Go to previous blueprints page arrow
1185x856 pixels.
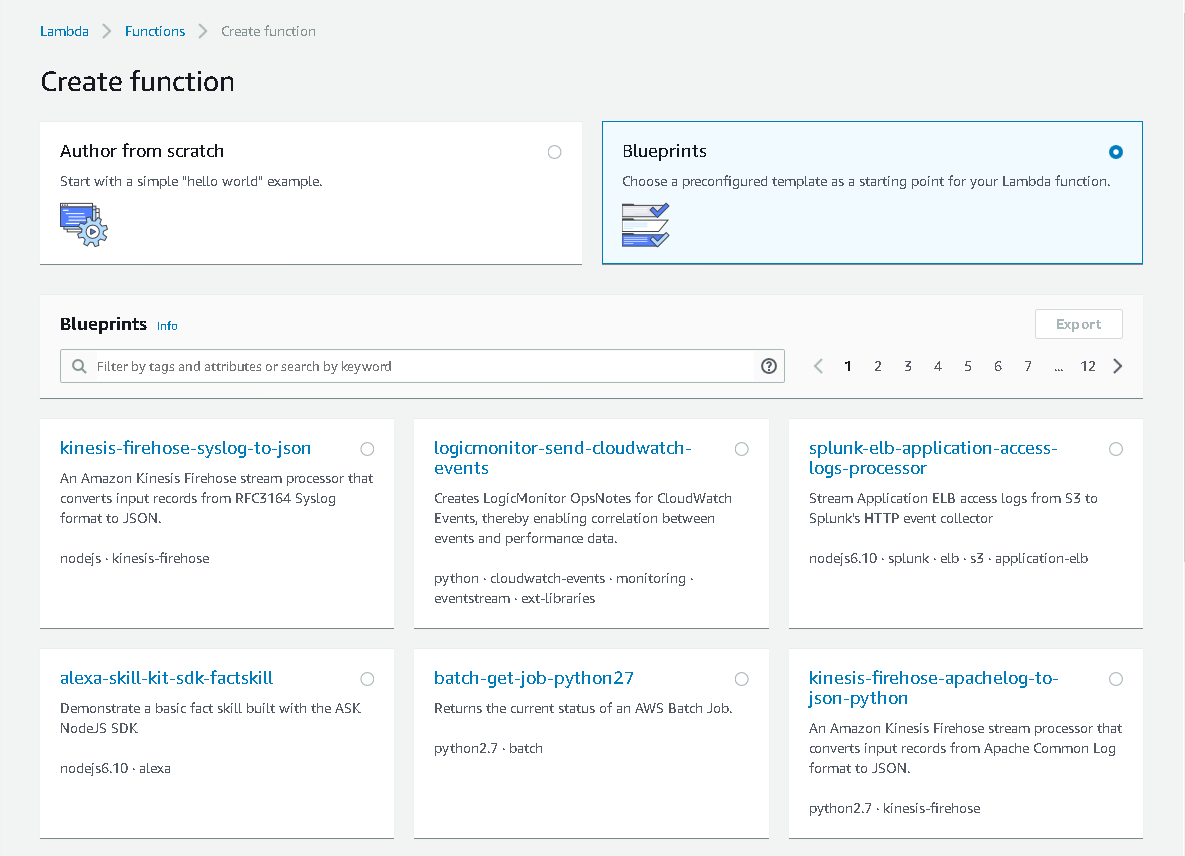click(x=818, y=366)
